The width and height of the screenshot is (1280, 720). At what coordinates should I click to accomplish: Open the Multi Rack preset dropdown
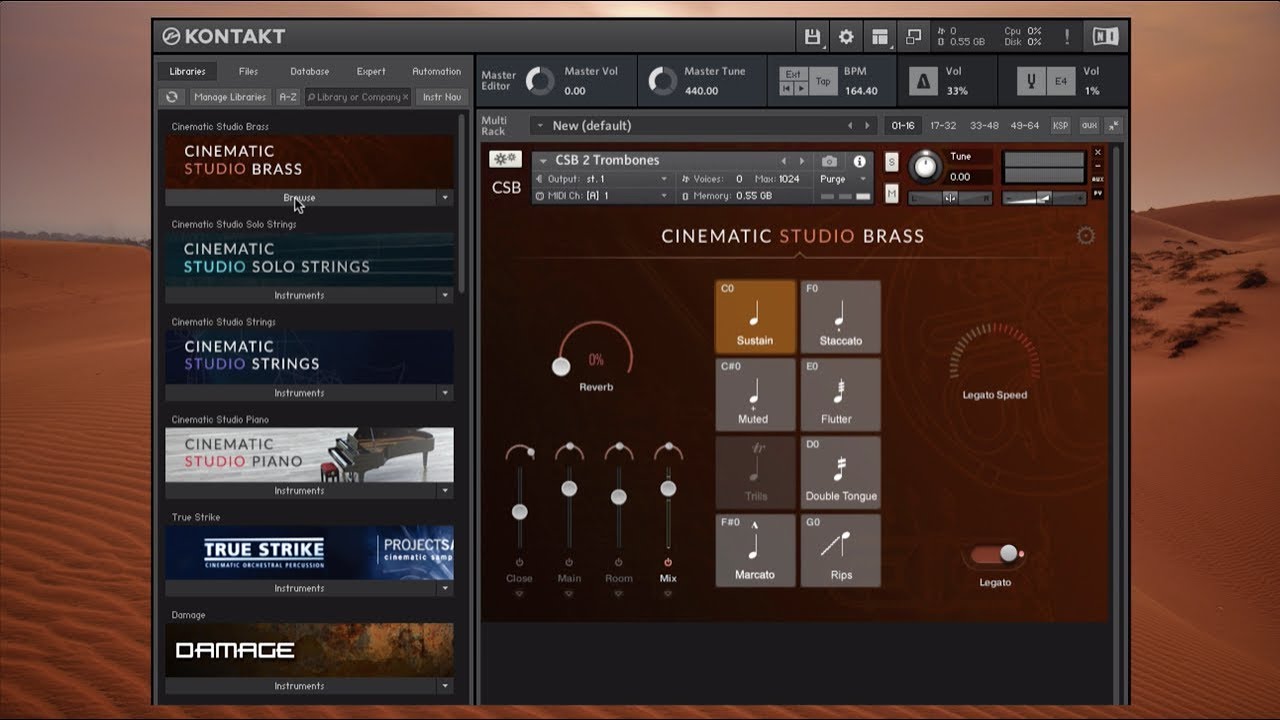click(x=539, y=126)
